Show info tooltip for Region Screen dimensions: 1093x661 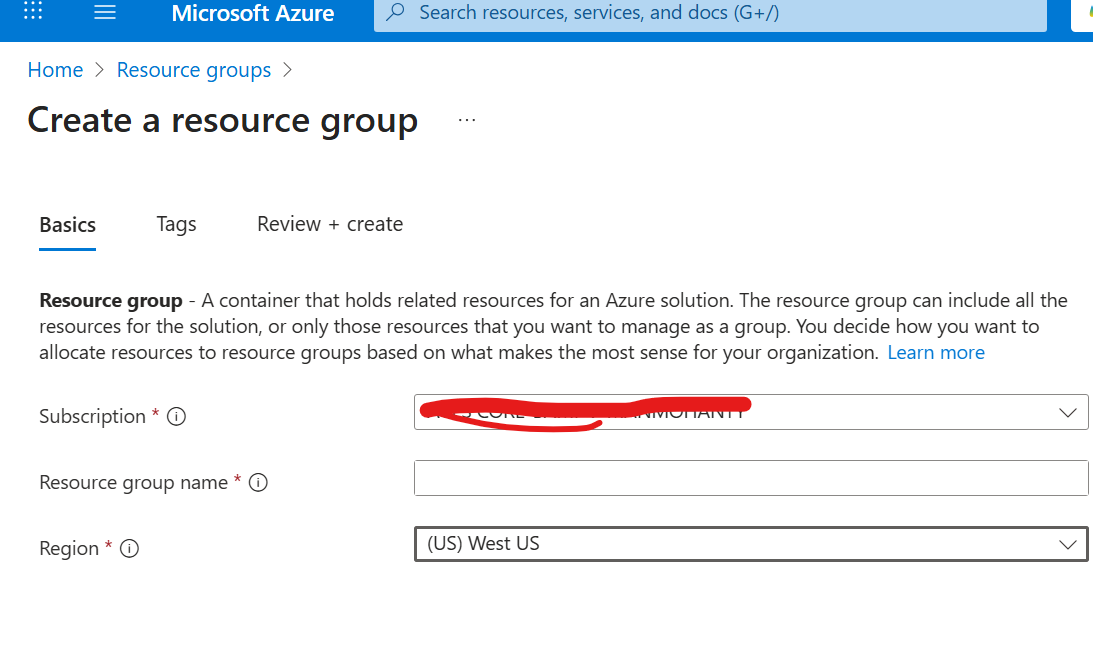pyautogui.click(x=129, y=549)
